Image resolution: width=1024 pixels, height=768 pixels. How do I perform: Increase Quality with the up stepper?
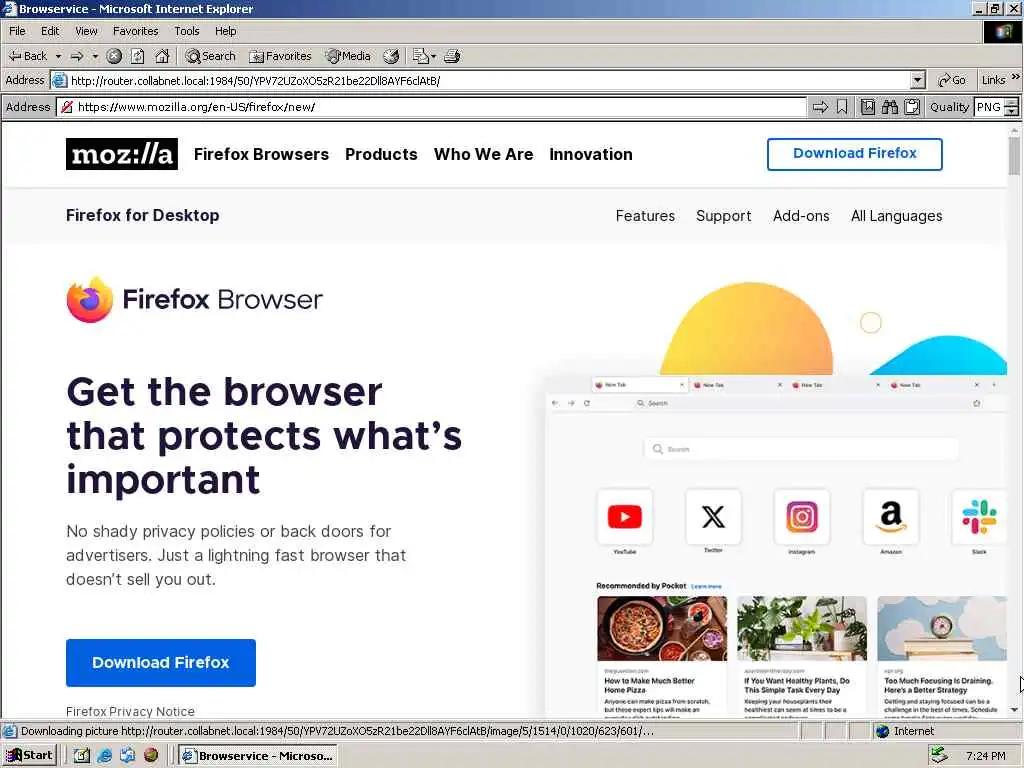tap(1012, 103)
